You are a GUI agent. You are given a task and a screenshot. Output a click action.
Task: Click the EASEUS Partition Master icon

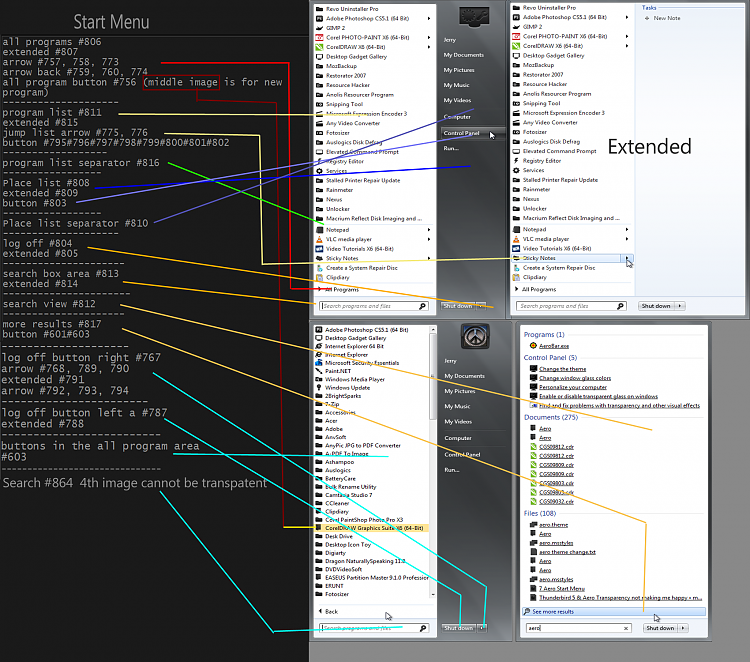coord(319,577)
